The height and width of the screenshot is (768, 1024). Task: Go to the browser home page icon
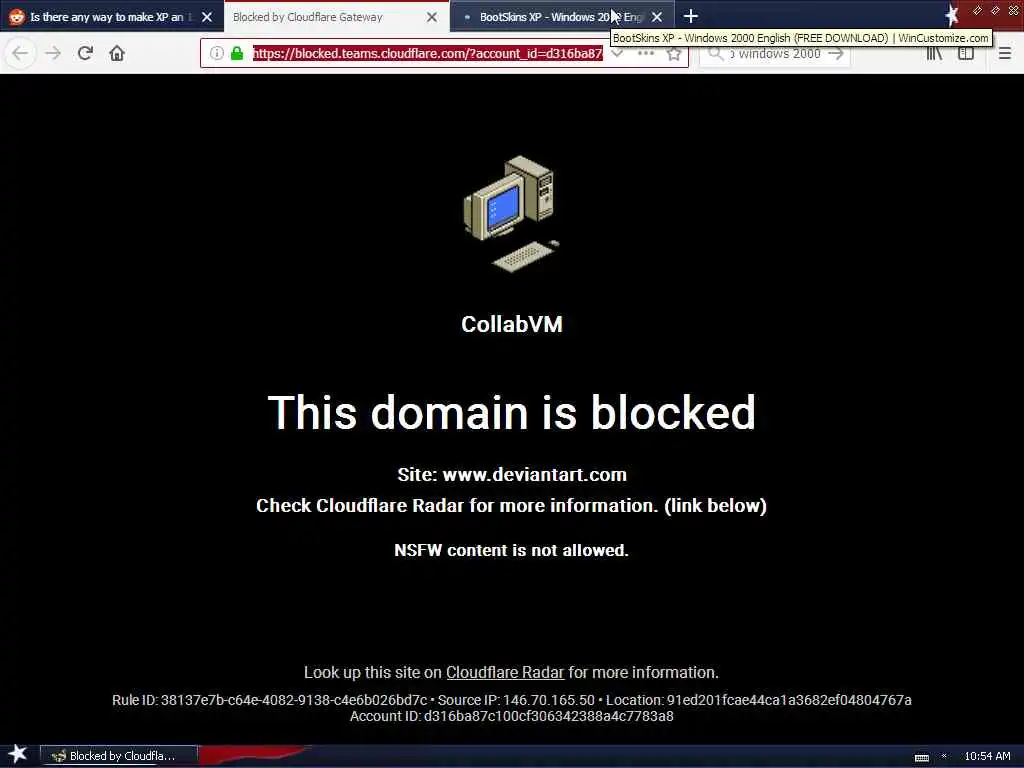[x=117, y=53]
